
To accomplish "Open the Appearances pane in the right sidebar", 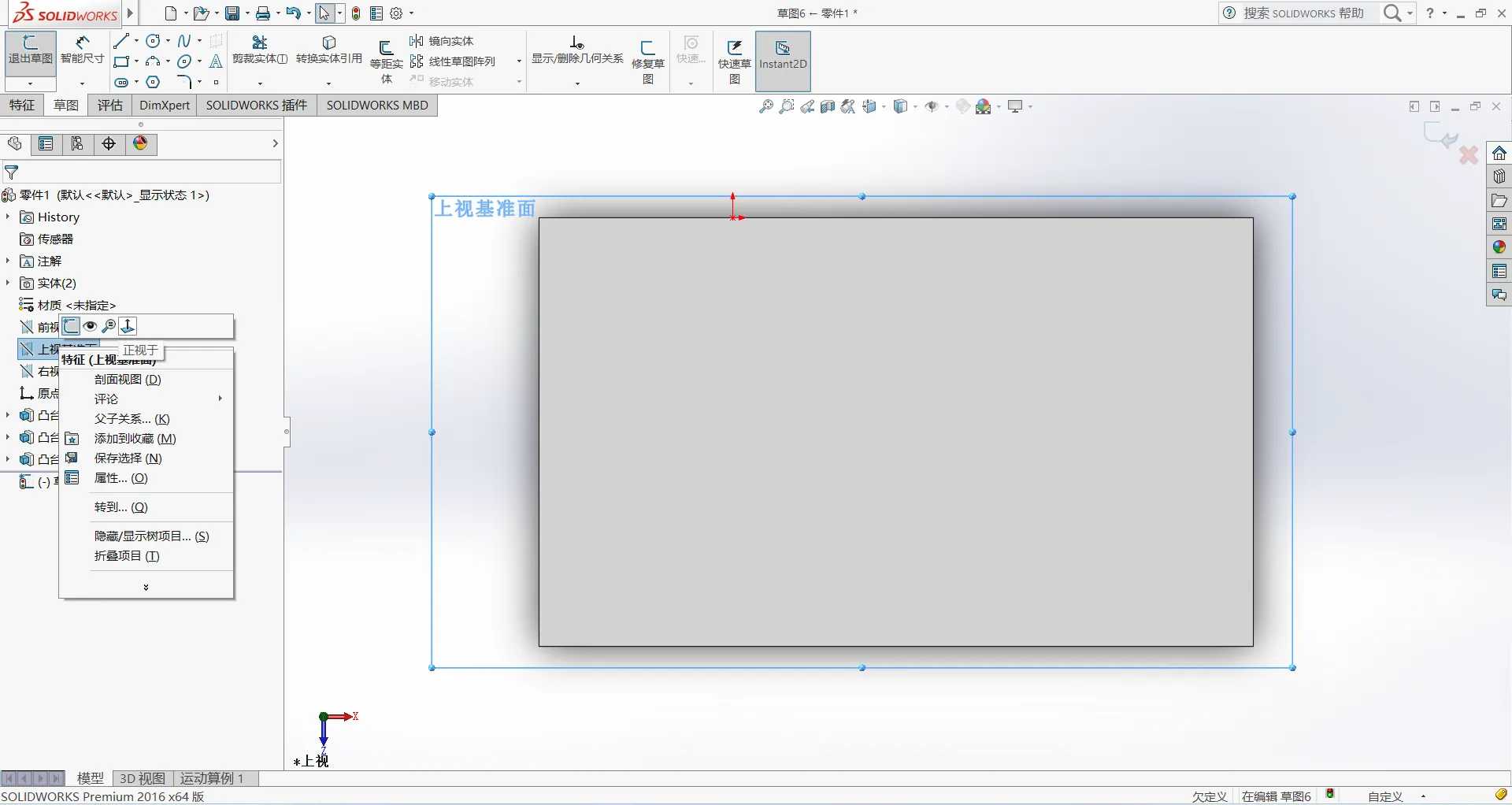I will point(1499,247).
